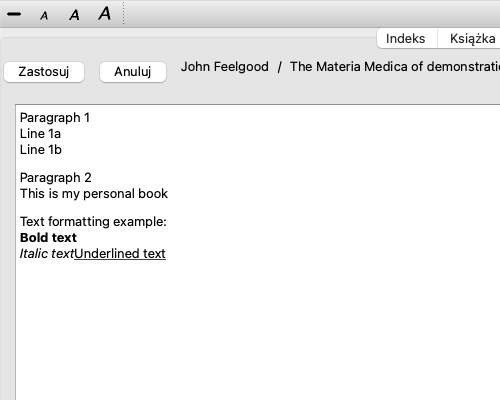
Task: Click the "Text formatting example:" line
Action: tap(93, 222)
